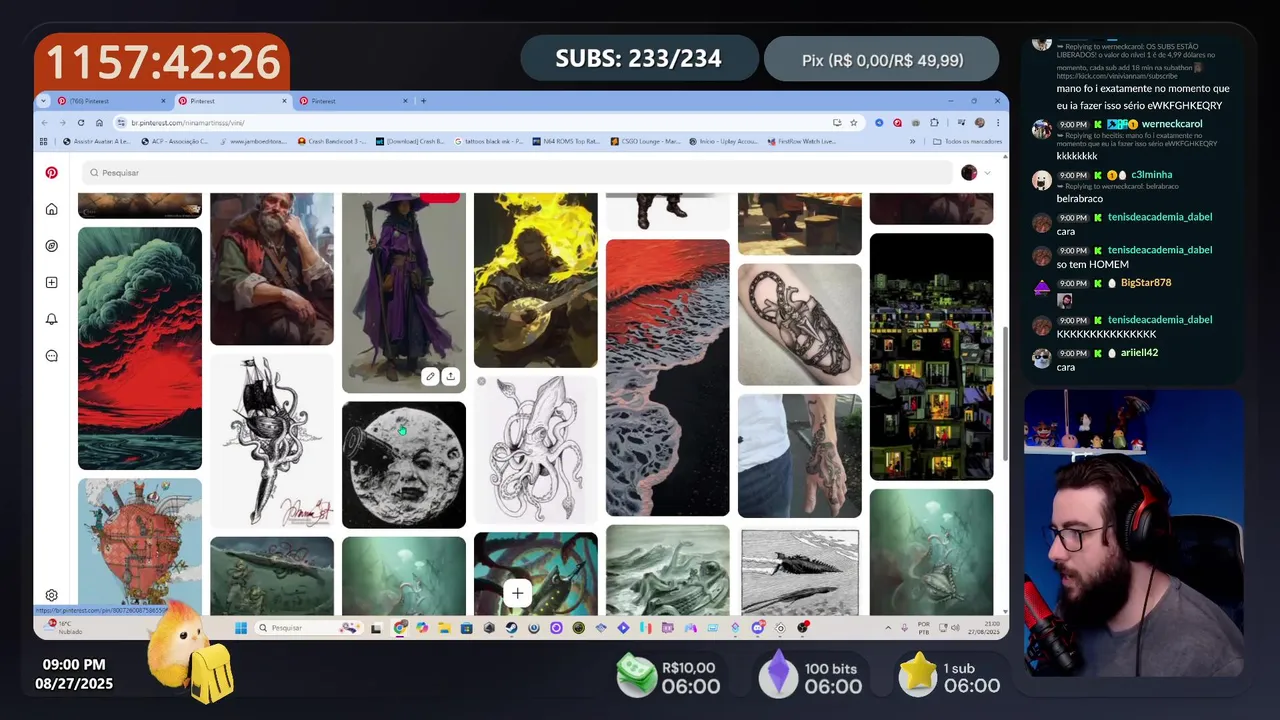The width and height of the screenshot is (1280, 720).
Task: Open the old bearded man thinking pin
Action: click(x=272, y=270)
